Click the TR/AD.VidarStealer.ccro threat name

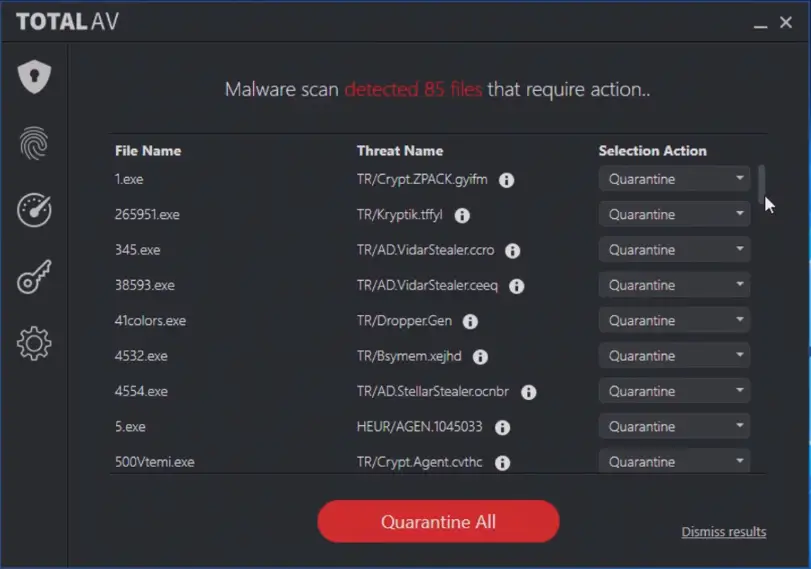pos(426,250)
